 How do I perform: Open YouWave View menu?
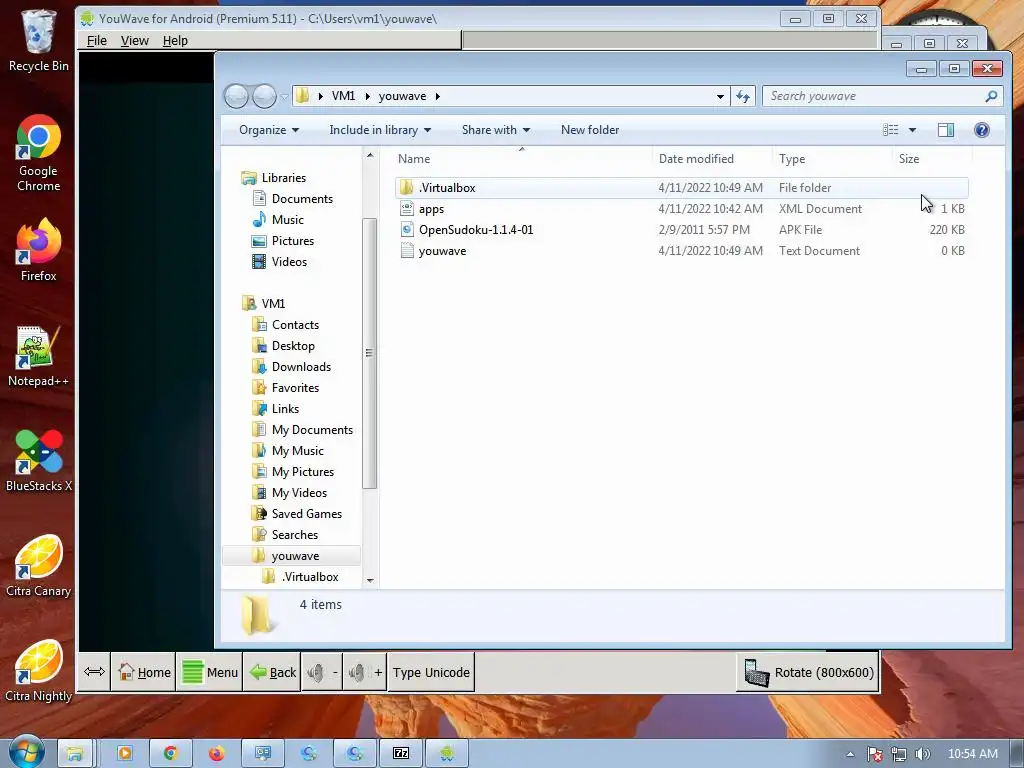(135, 40)
